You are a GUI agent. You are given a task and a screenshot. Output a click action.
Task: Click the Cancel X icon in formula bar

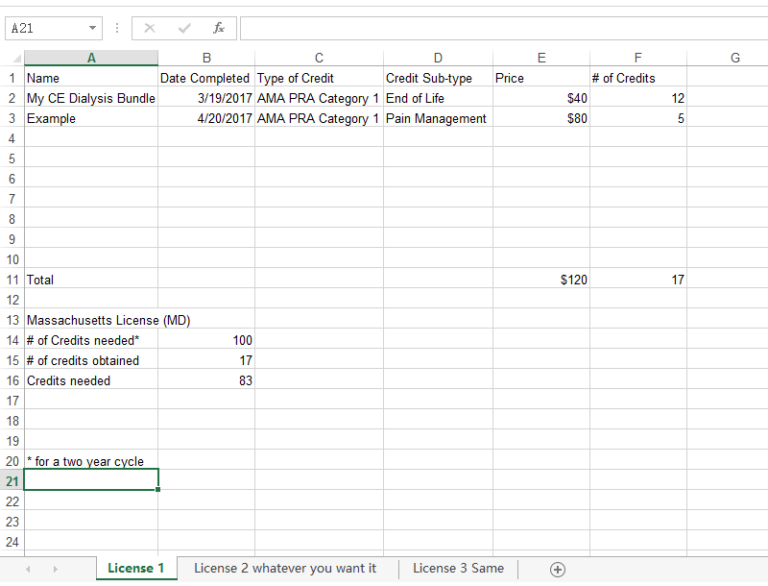(149, 28)
